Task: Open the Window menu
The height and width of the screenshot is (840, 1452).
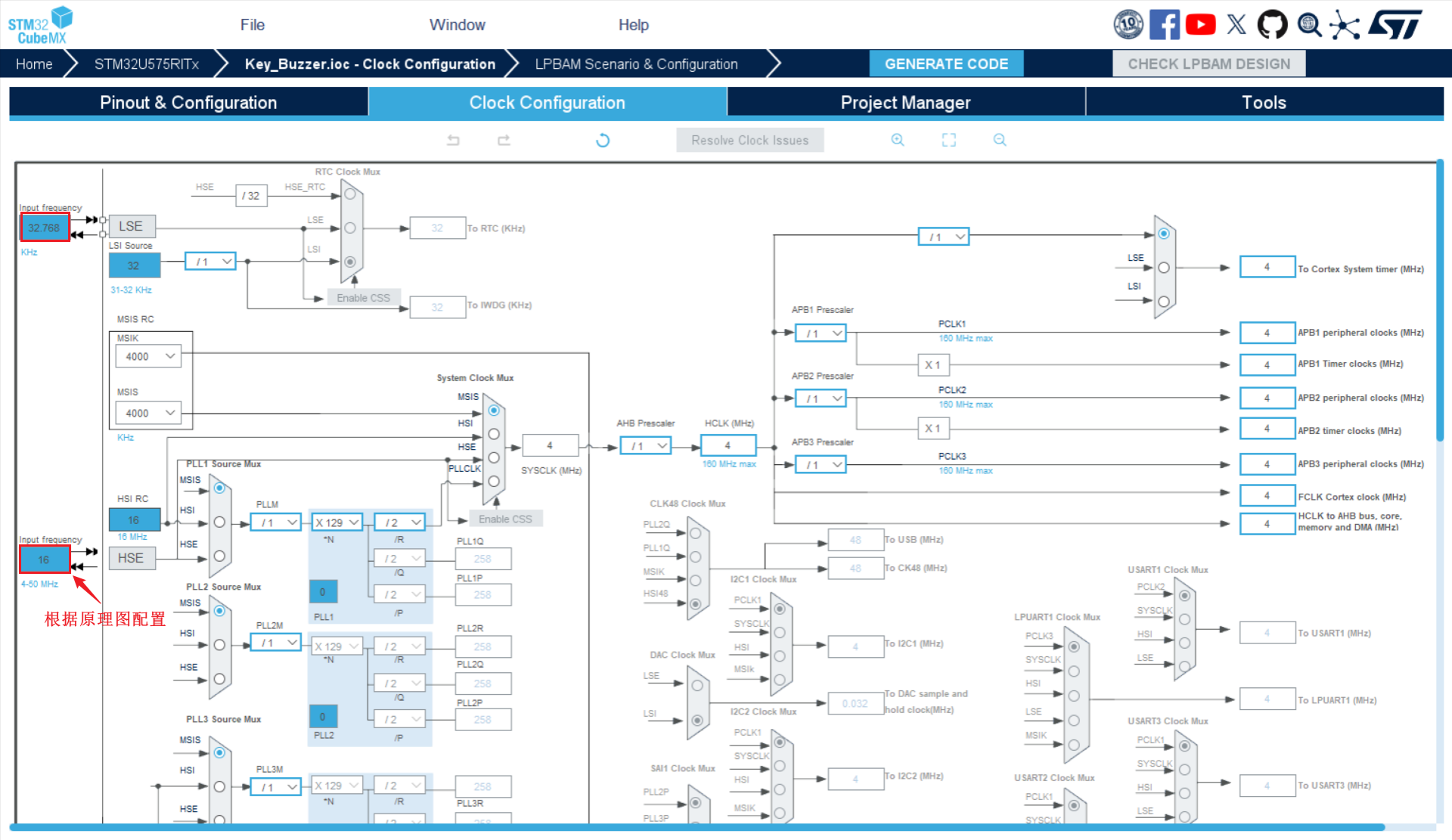Action: (457, 25)
